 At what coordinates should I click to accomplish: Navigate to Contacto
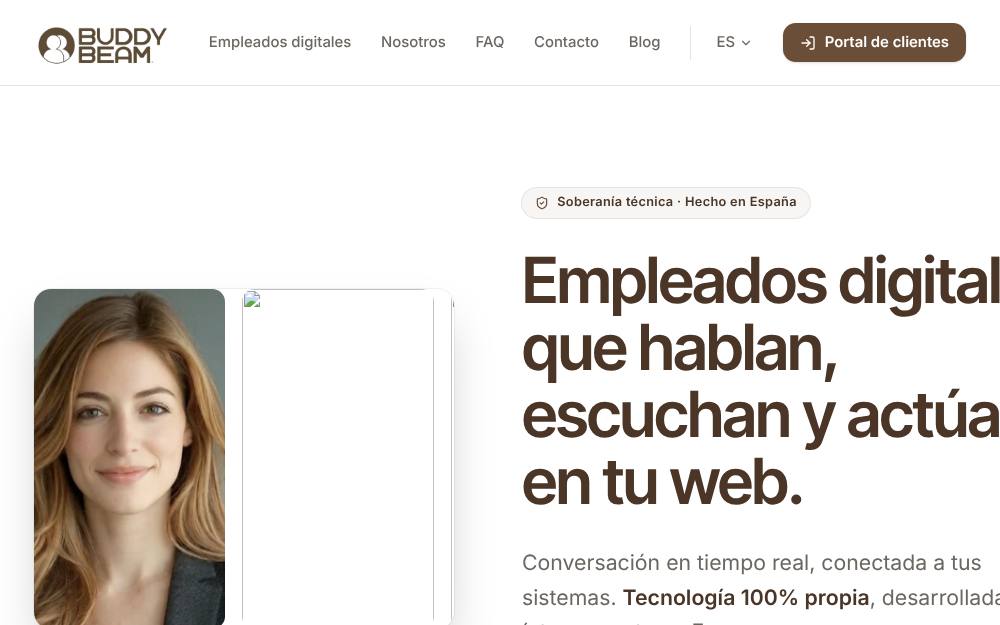[x=566, y=42]
